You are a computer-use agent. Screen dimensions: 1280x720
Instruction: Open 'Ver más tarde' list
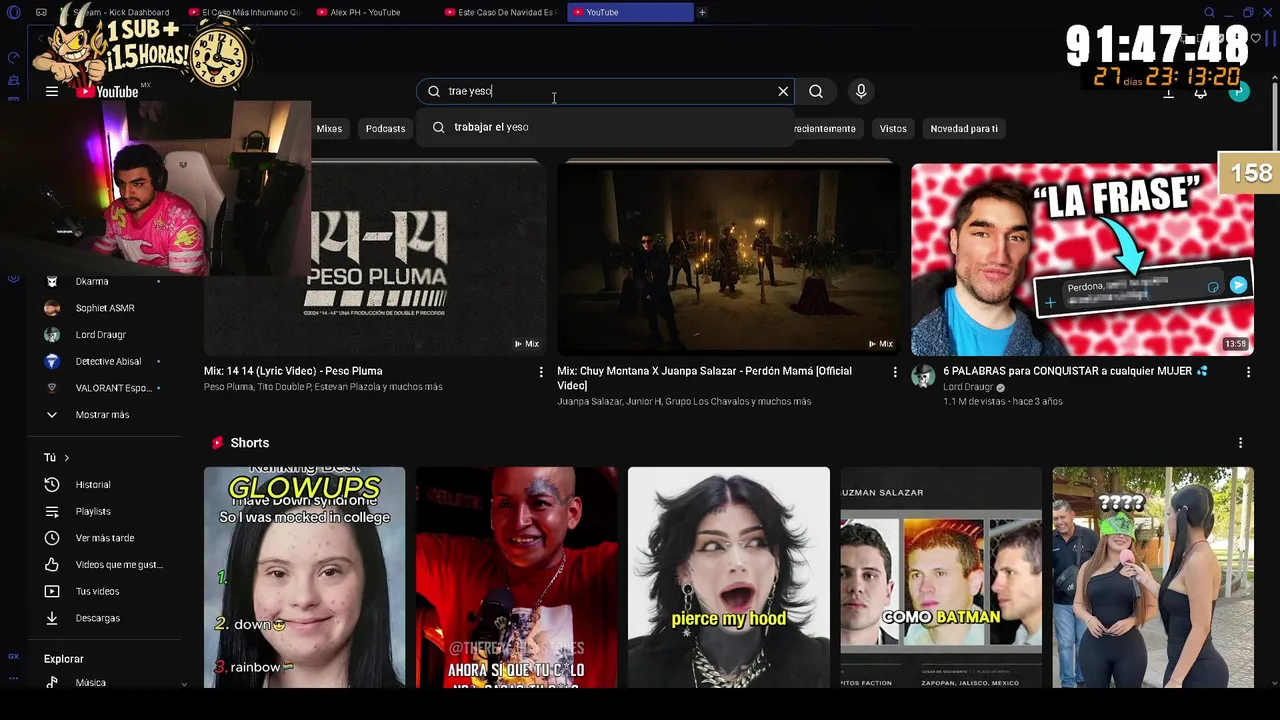tap(105, 538)
